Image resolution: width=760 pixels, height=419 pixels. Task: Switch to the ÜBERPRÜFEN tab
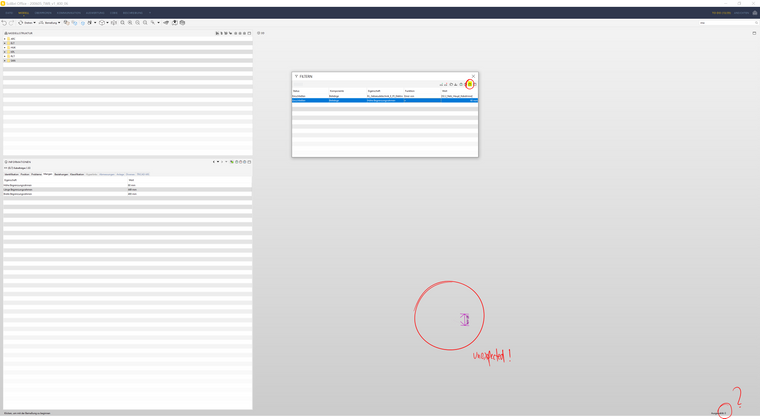(43, 13)
